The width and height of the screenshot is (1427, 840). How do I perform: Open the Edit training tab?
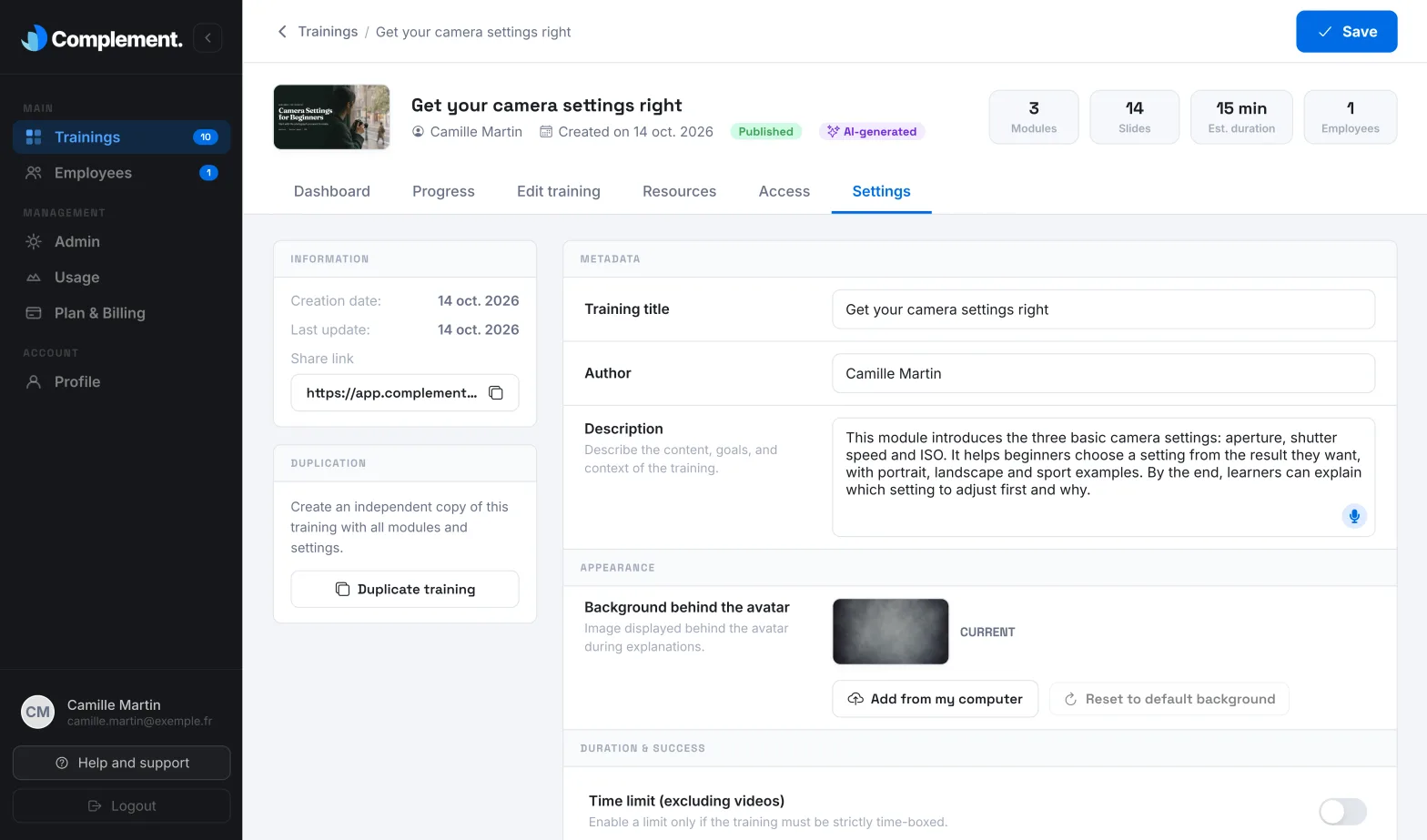coord(559,191)
